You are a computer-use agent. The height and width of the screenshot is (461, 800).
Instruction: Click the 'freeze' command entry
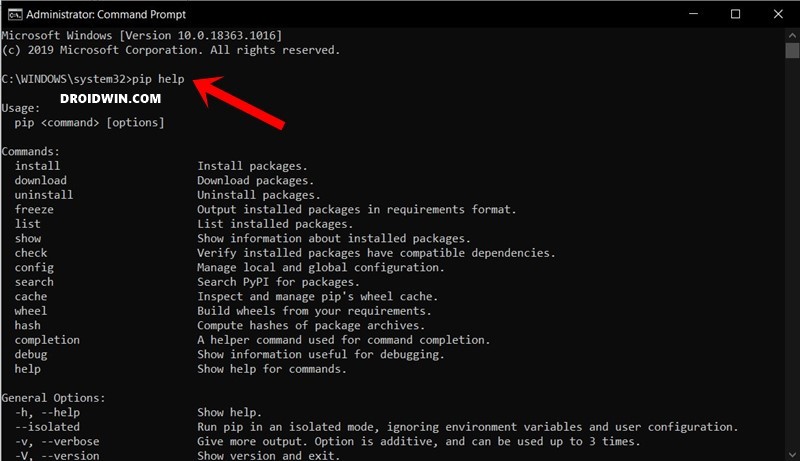[x=34, y=210]
